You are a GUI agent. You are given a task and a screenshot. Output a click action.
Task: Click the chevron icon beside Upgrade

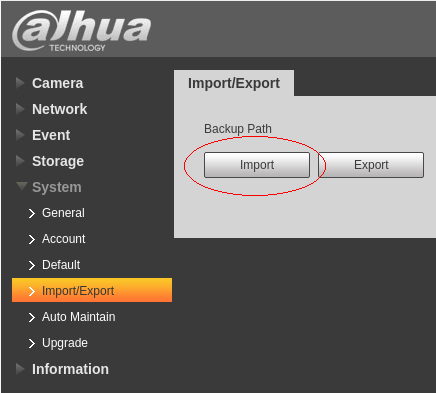32,343
